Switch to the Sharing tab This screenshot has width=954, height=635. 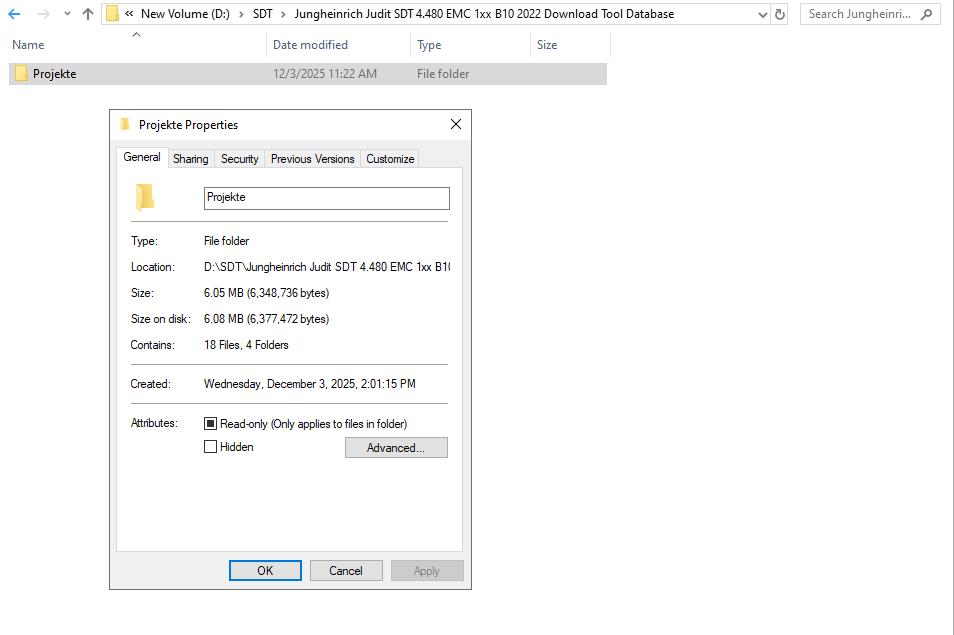pos(190,159)
